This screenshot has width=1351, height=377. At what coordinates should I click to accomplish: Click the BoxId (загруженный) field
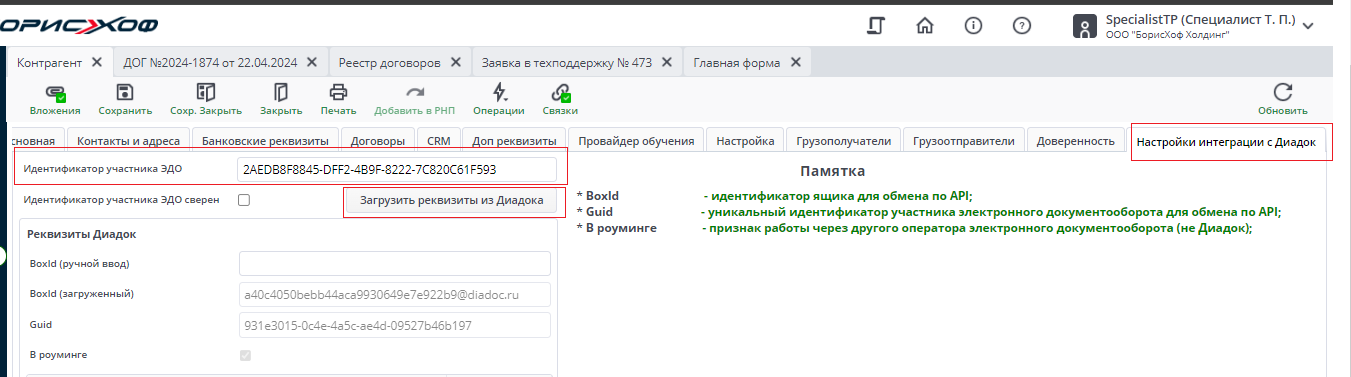(395, 294)
